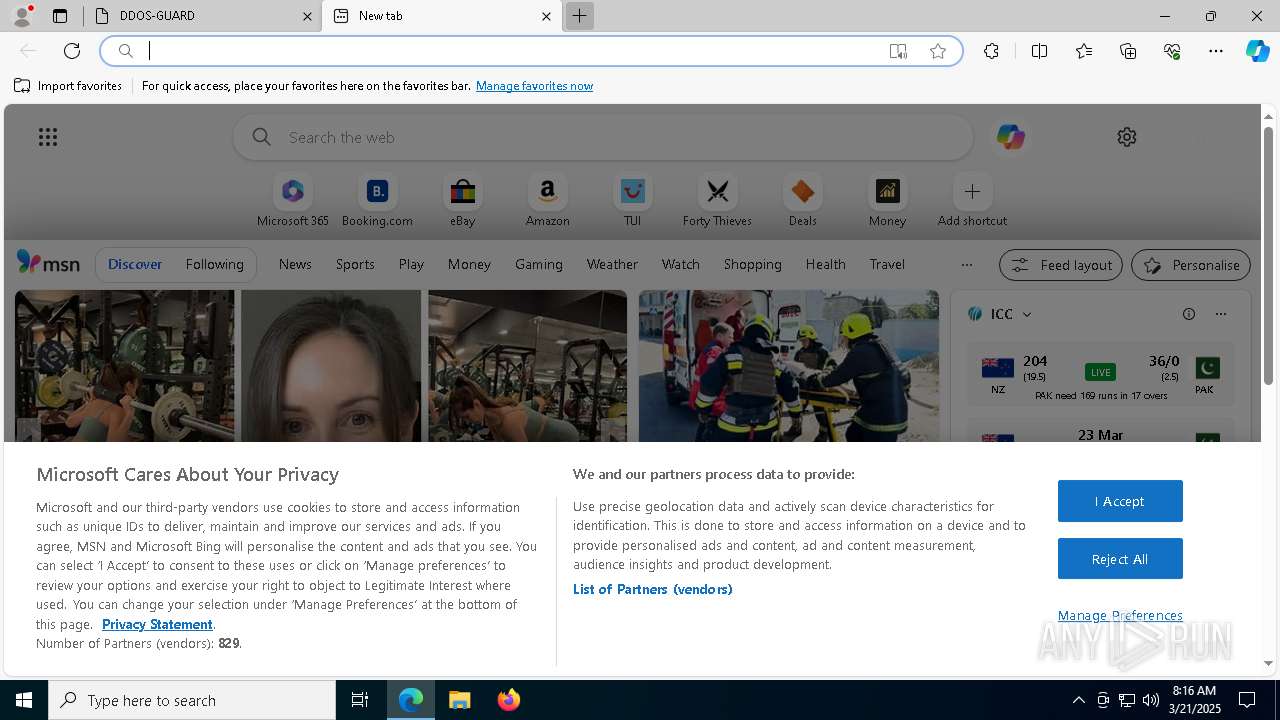Expand the ICC league dropdown
This screenshot has height=720, width=1280.
tap(1027, 314)
